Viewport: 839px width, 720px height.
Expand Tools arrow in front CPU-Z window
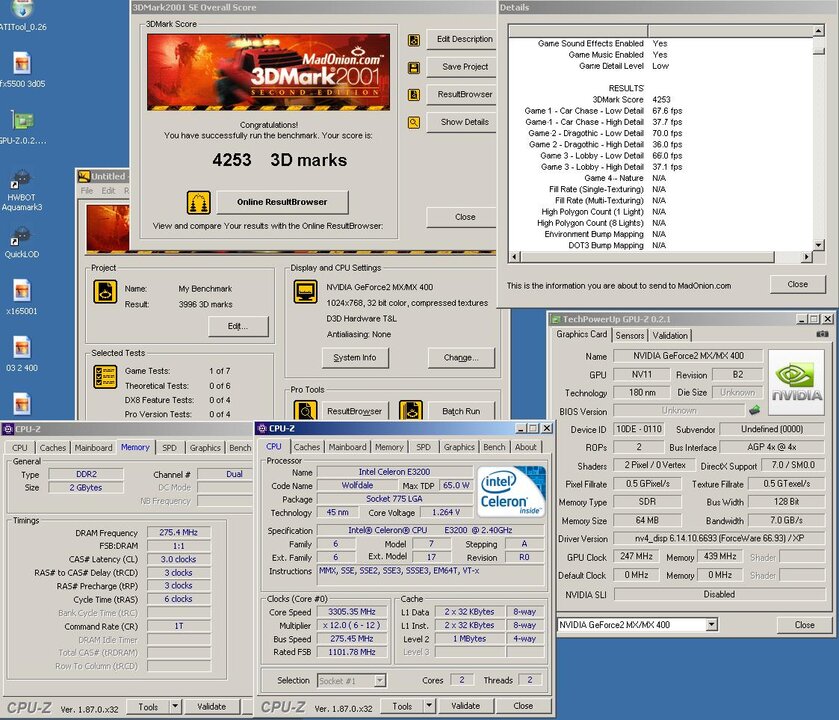429,706
